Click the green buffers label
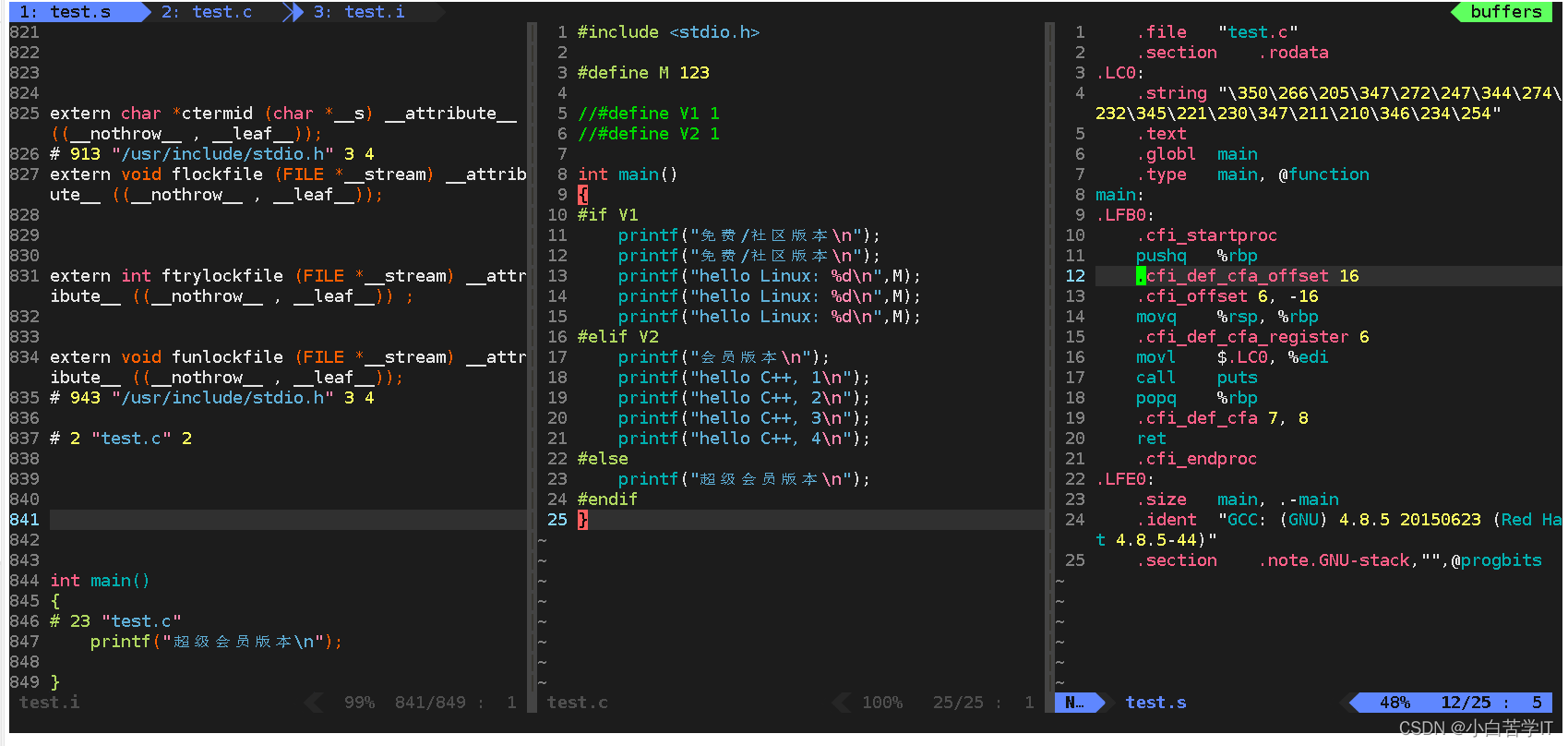The width and height of the screenshot is (1568, 746). (x=1505, y=12)
